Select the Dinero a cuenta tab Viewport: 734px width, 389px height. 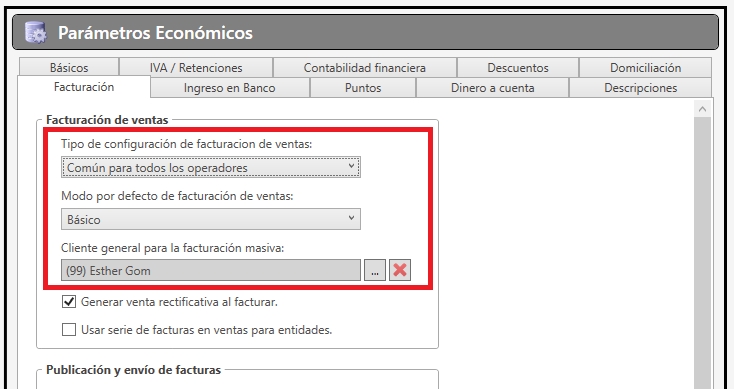tap(492, 88)
